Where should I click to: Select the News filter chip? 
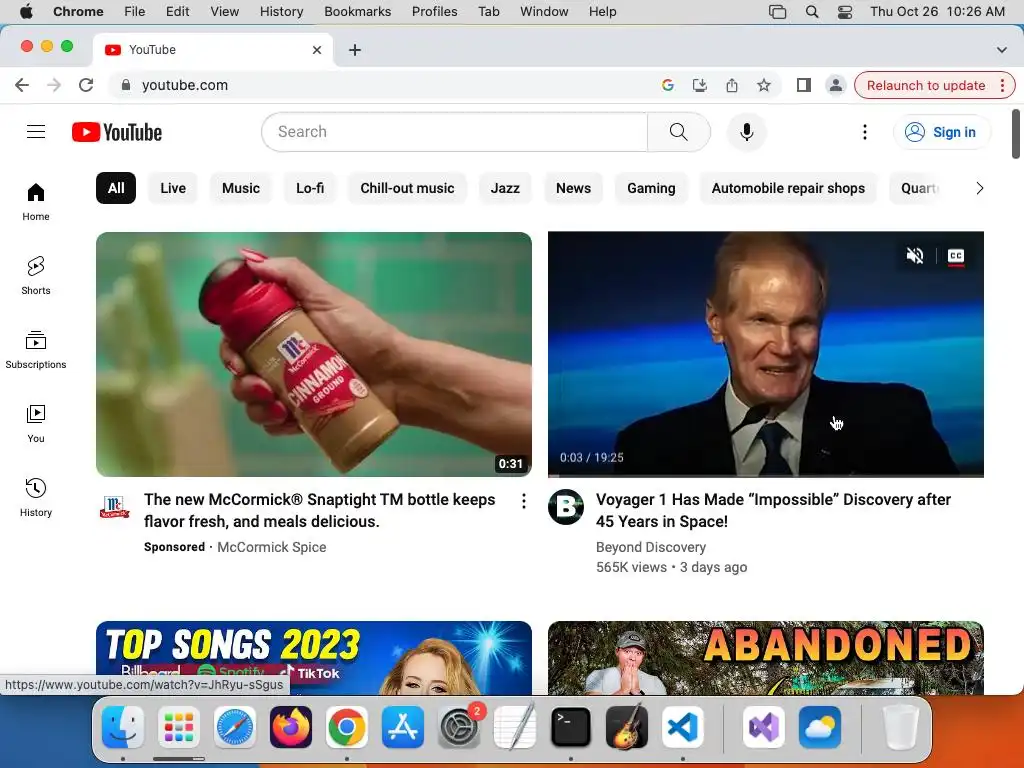click(x=573, y=188)
